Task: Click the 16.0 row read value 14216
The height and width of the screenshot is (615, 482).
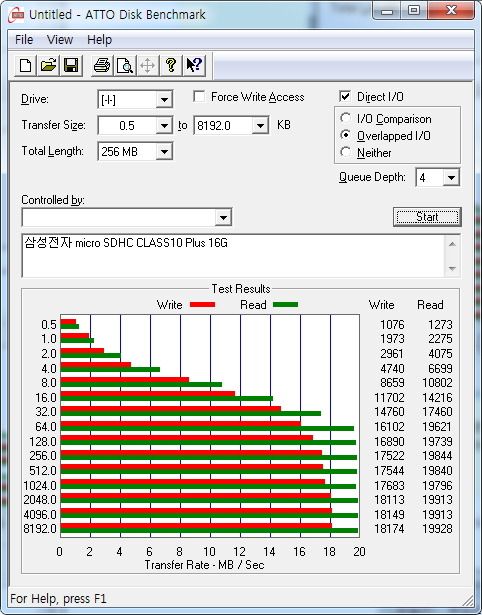Action: [437, 398]
